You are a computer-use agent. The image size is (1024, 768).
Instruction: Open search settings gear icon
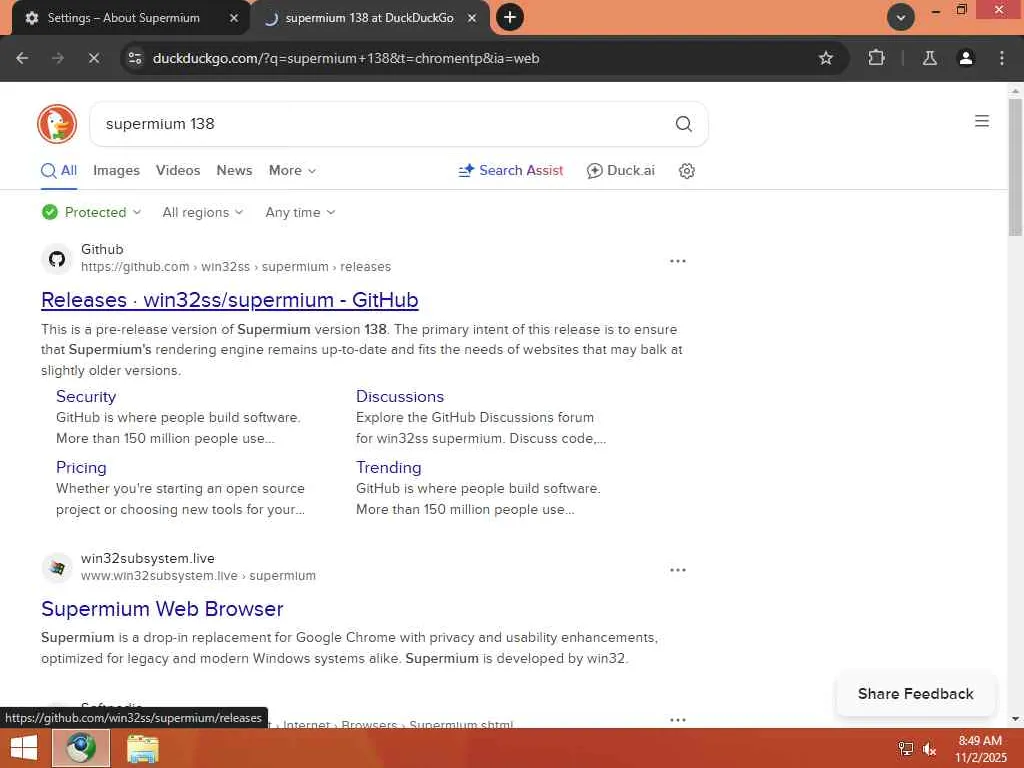click(x=686, y=170)
